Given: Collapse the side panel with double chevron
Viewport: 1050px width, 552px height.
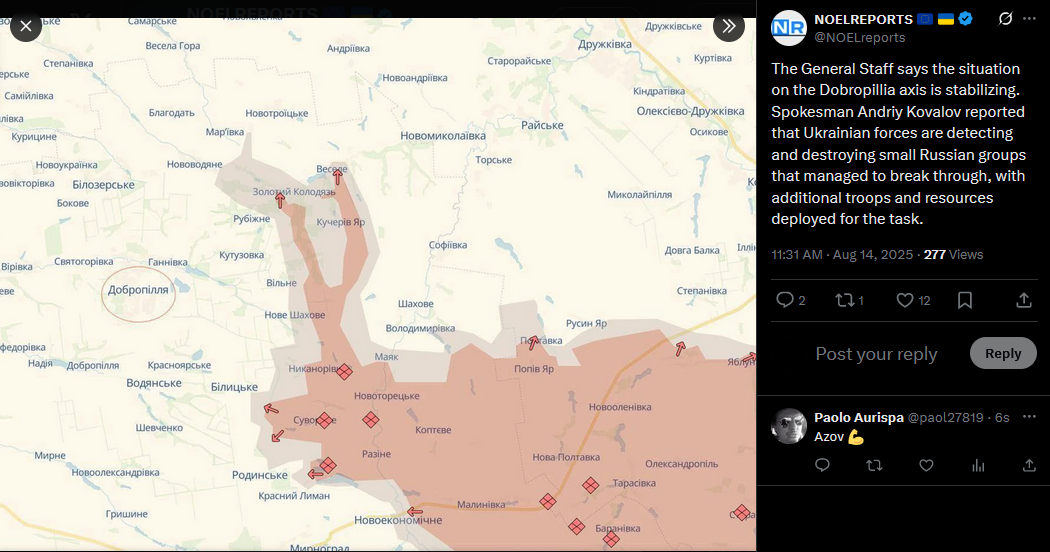Looking at the screenshot, I should point(729,26).
